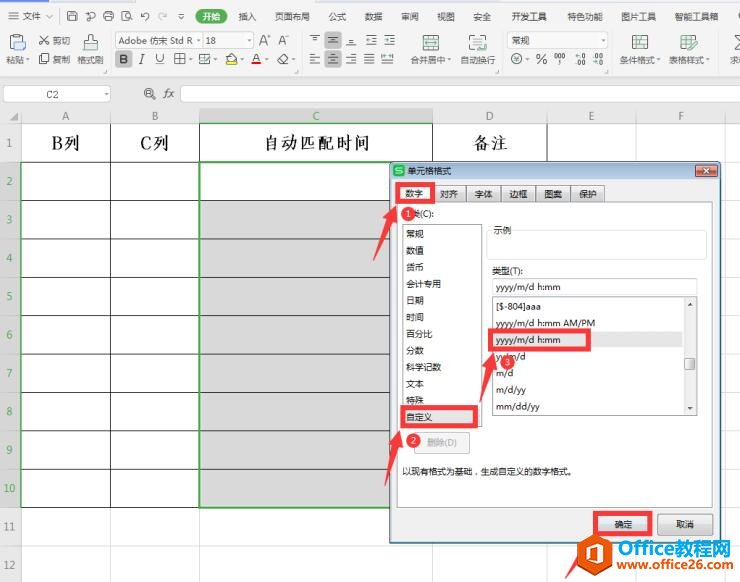This screenshot has height=582, width=740.
Task: Switch to the 公式 ribbon tab
Action: pos(337,17)
